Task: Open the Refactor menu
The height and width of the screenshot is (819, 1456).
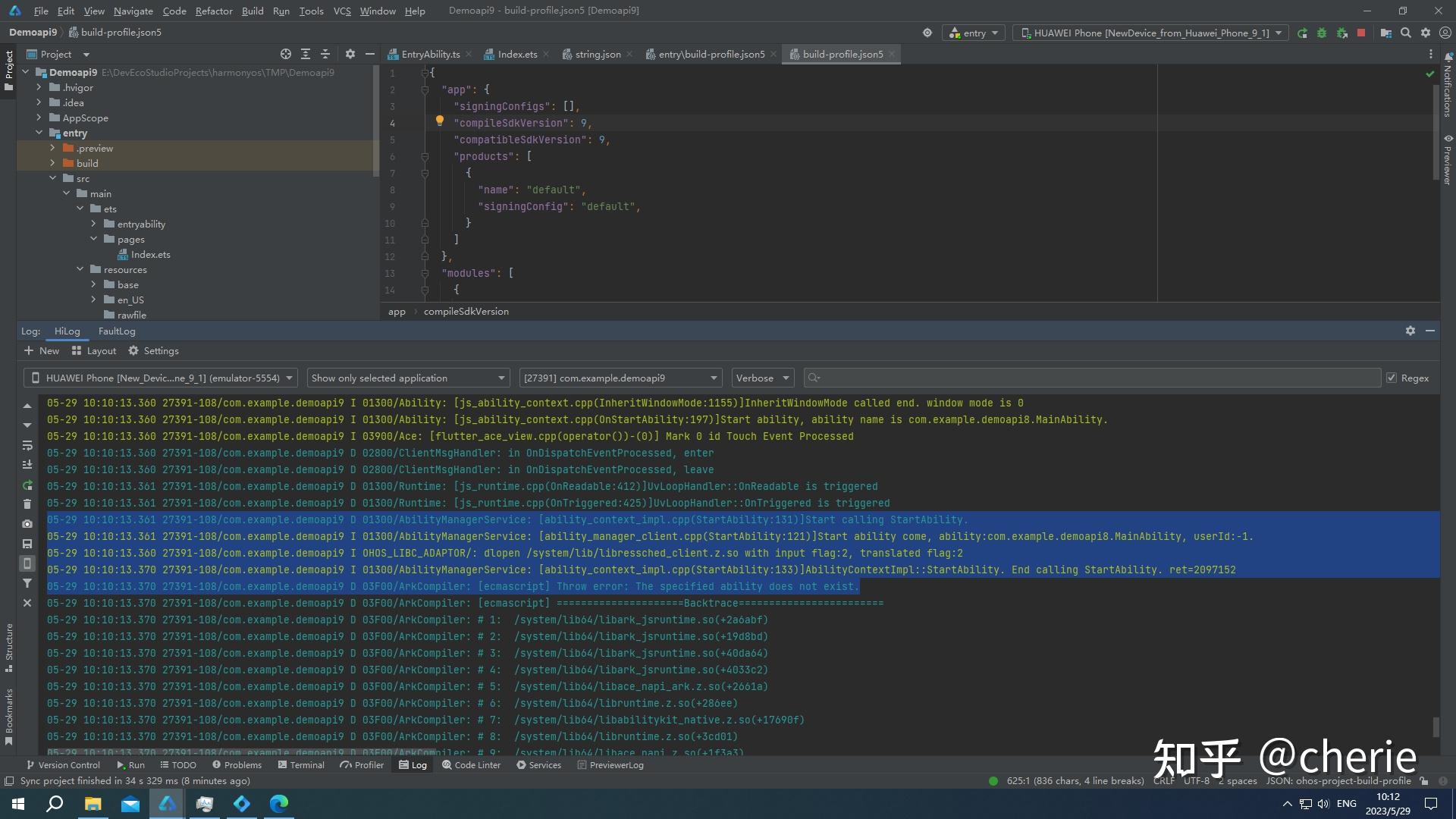Action: point(214,11)
